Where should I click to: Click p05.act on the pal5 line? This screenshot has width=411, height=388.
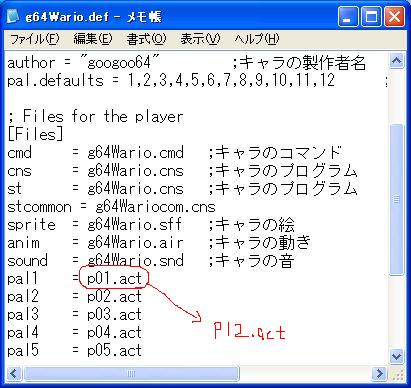point(114,351)
